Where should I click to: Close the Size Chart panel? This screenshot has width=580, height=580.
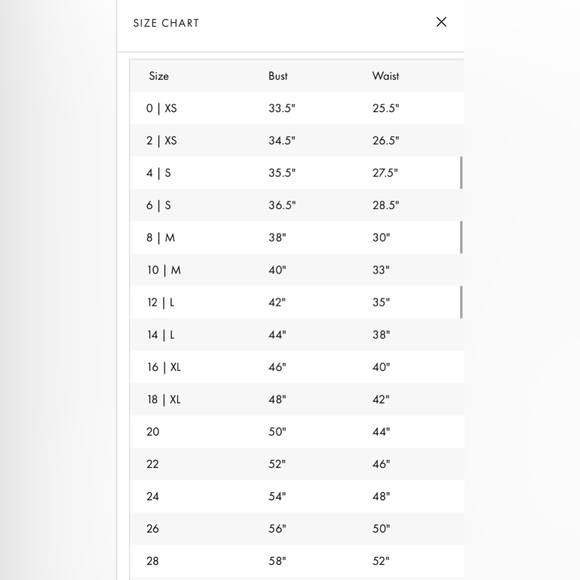point(441,22)
